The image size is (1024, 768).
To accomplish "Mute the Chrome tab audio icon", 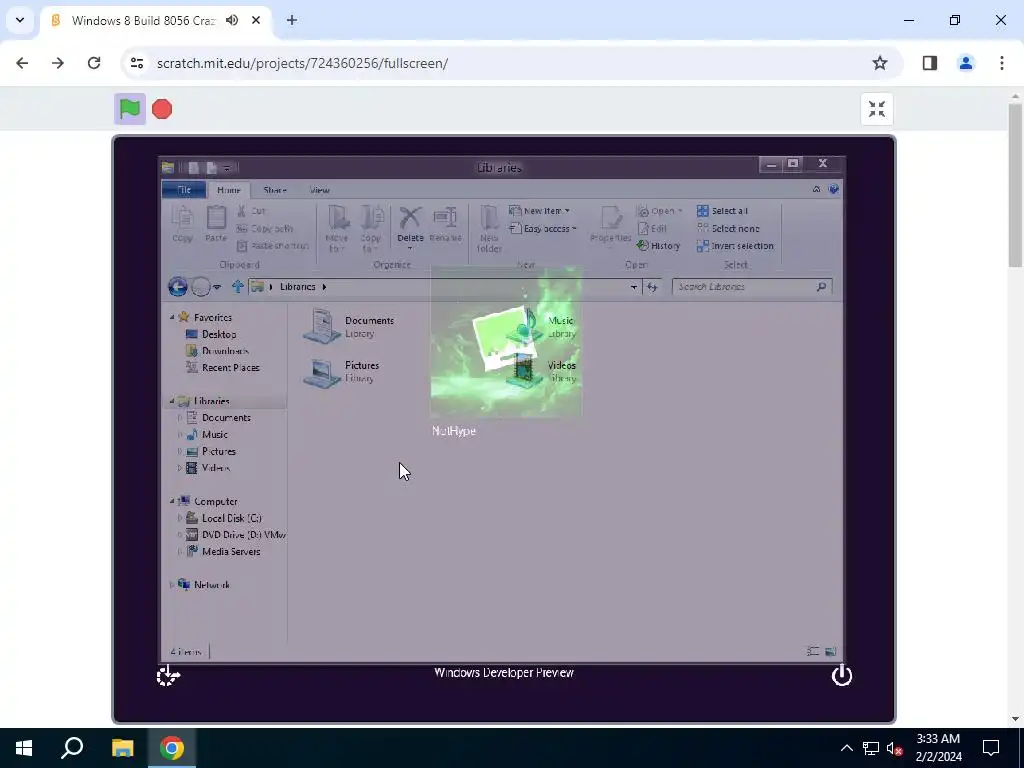I will [x=232, y=20].
